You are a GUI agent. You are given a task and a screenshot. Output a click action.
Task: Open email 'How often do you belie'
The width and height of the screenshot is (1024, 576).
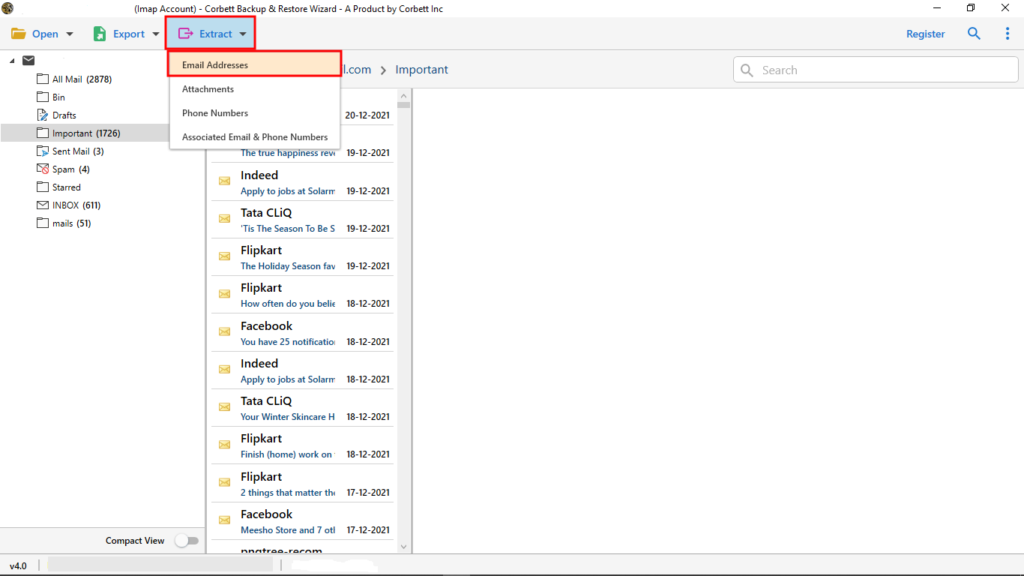(x=302, y=295)
